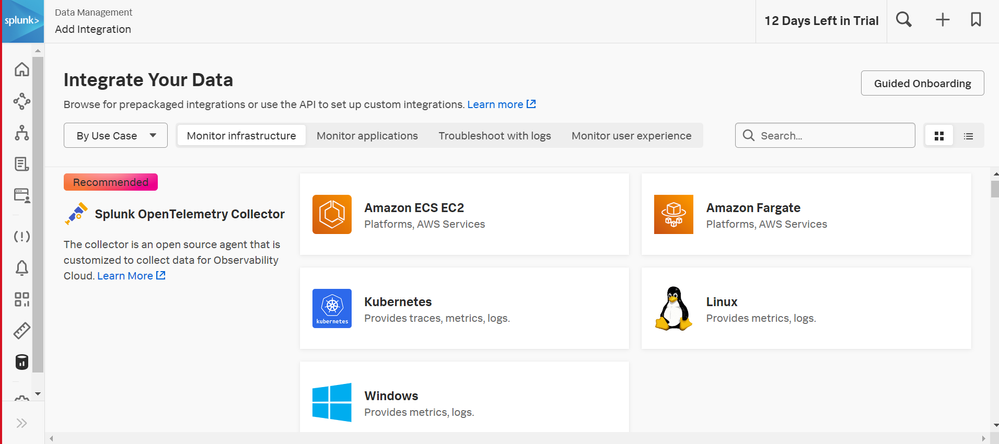Viewport: 999px width, 444px height.
Task: Open Learn More link under OpenTelemetry Collector
Action: (131, 276)
